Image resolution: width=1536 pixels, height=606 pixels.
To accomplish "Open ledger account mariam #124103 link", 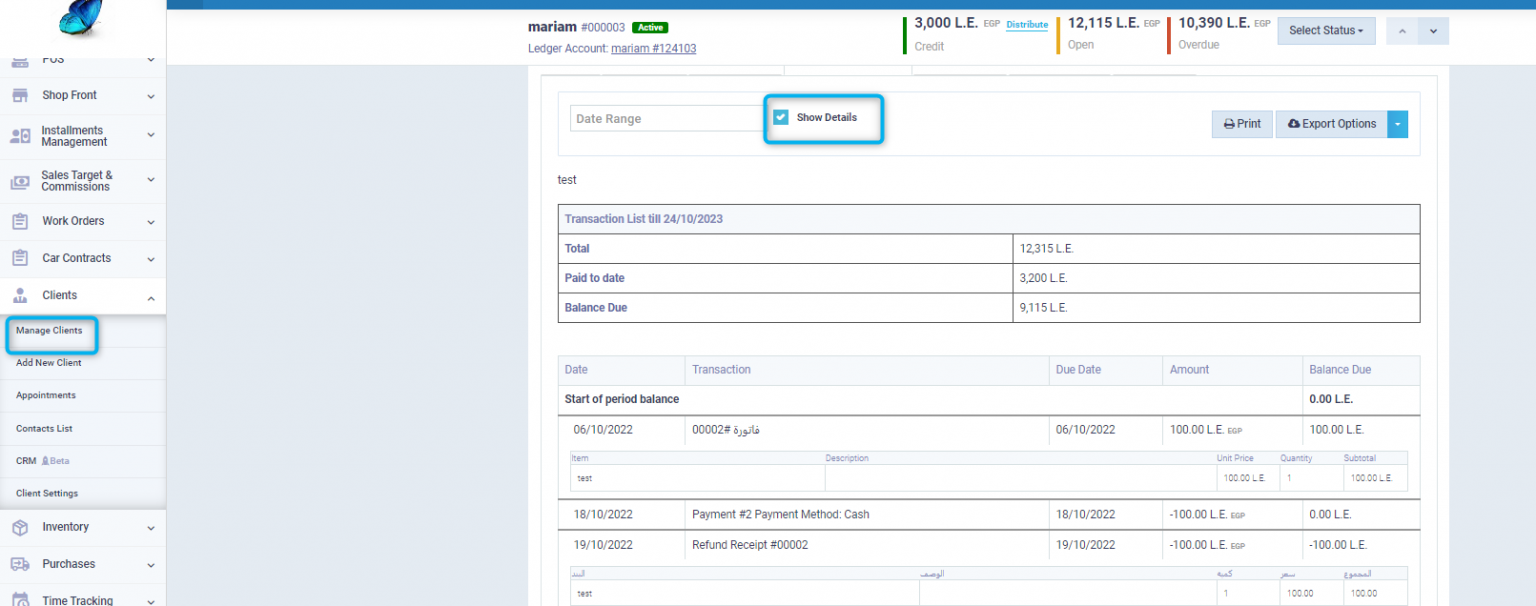I will point(654,48).
